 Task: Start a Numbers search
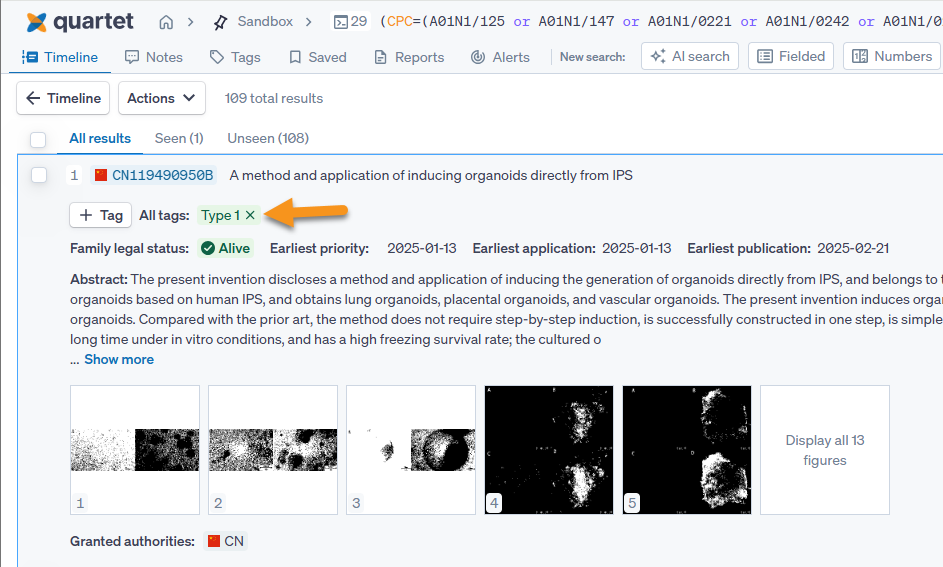point(892,57)
